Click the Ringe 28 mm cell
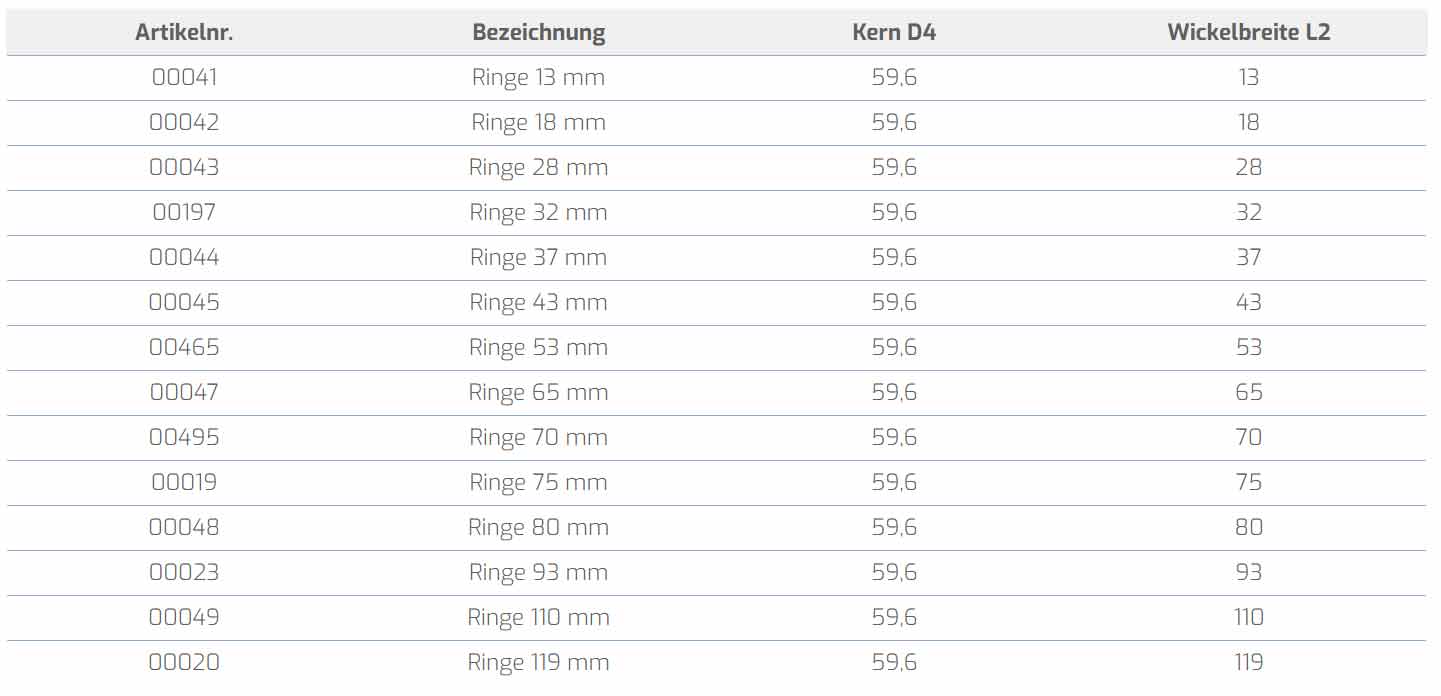Screen dimensions: 1441x696 coord(539,167)
